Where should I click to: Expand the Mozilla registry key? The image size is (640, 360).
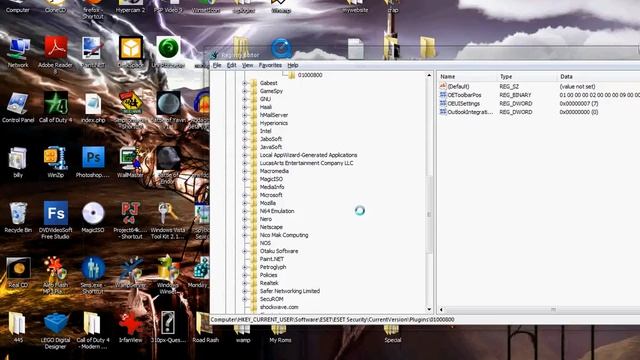click(244, 203)
